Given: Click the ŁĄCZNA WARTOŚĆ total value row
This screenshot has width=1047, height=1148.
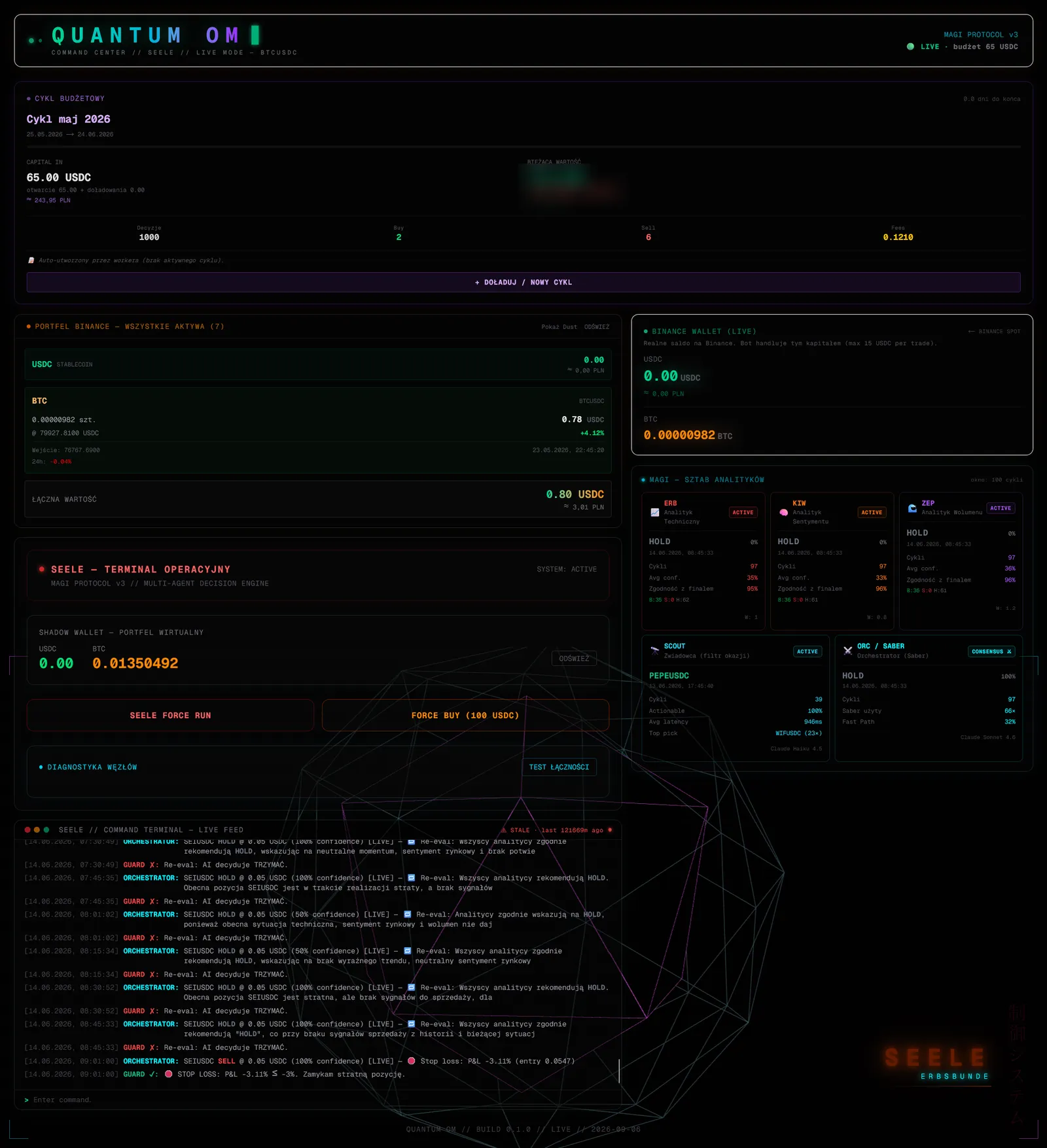Looking at the screenshot, I should [x=318, y=499].
